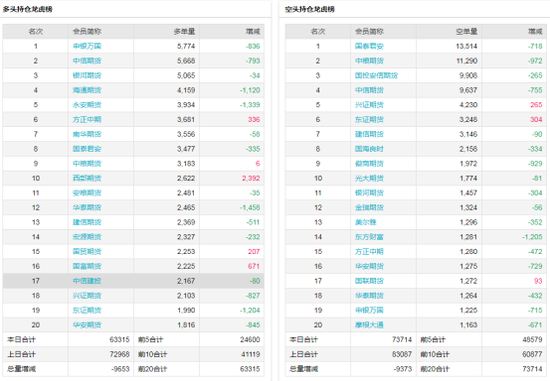Open 光大期货 member link

(x=369, y=178)
